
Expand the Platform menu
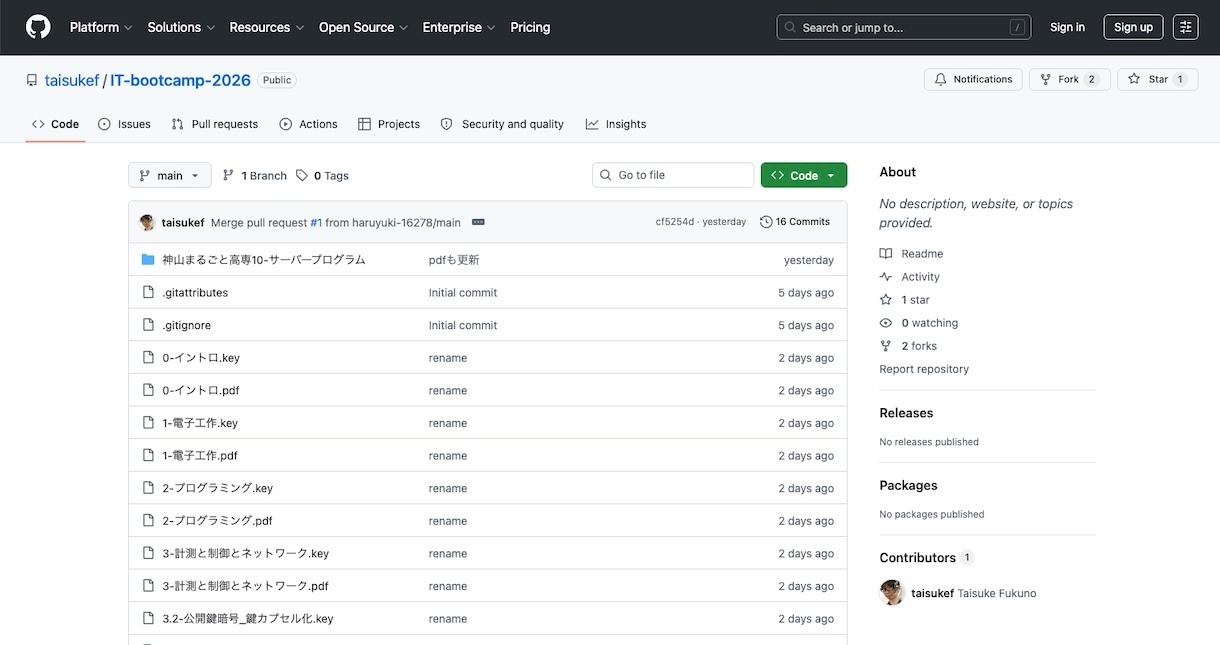pyautogui.click(x=101, y=27)
